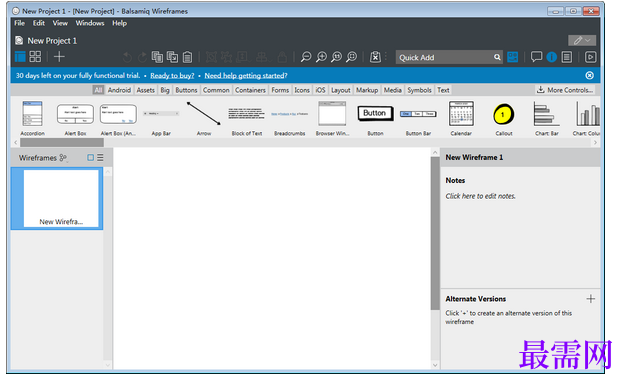Toggle the UI library panel icon
Viewport: 631px width, 386px height.
(513, 57)
